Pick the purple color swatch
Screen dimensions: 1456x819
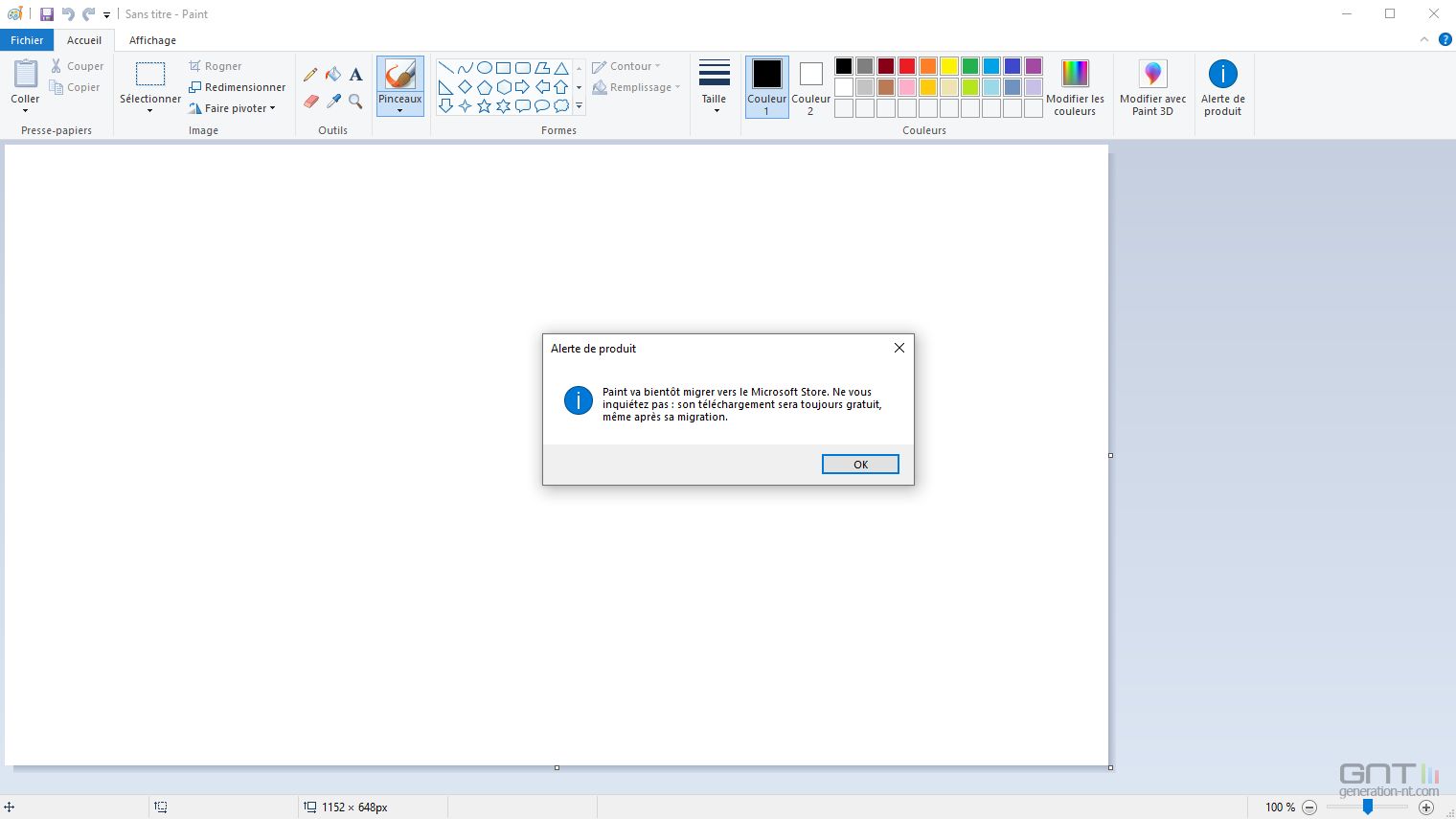point(1034,66)
